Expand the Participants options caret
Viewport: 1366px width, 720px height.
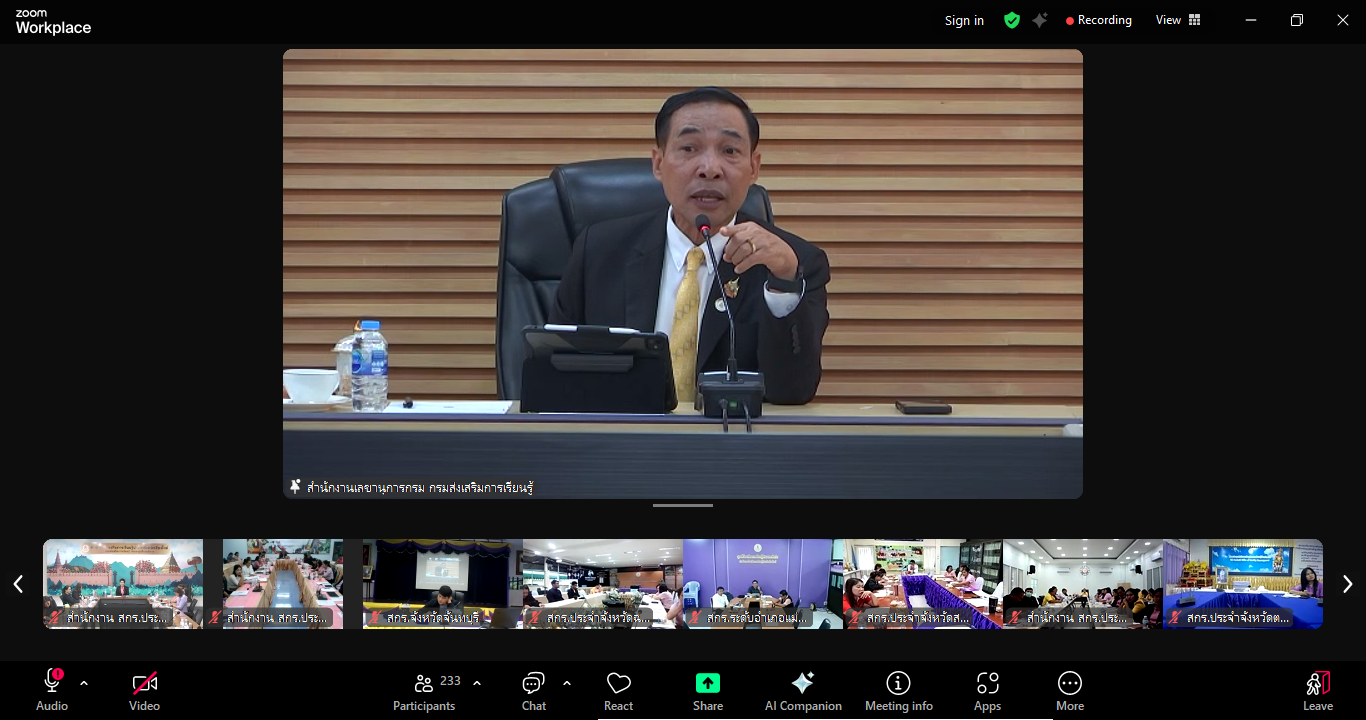[x=477, y=683]
